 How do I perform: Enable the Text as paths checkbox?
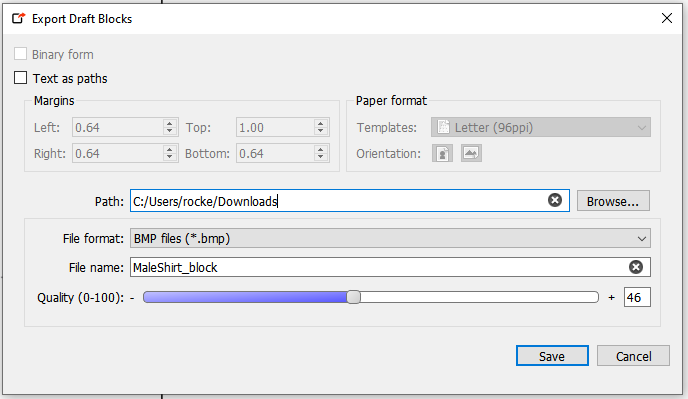tap(20, 78)
